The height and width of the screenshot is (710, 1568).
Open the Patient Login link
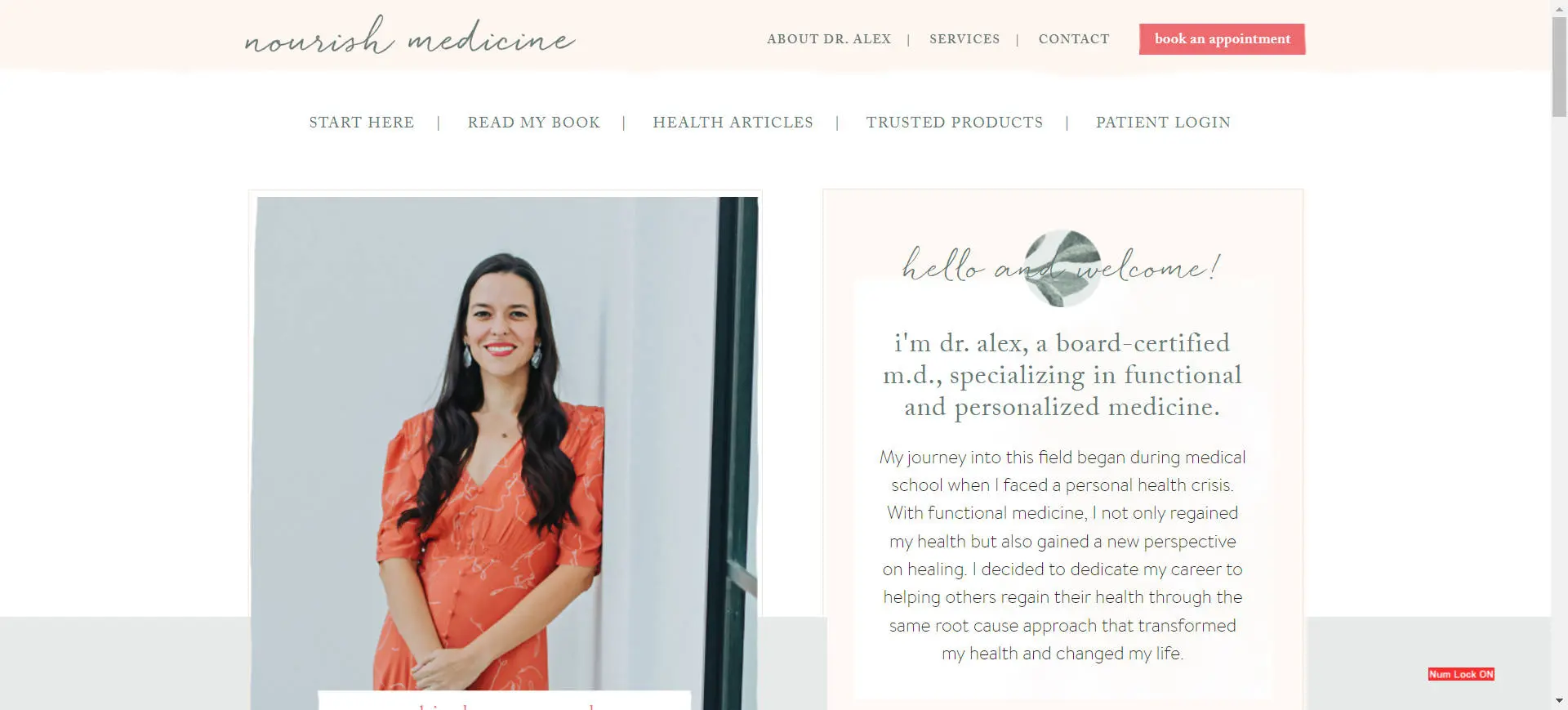(1163, 123)
